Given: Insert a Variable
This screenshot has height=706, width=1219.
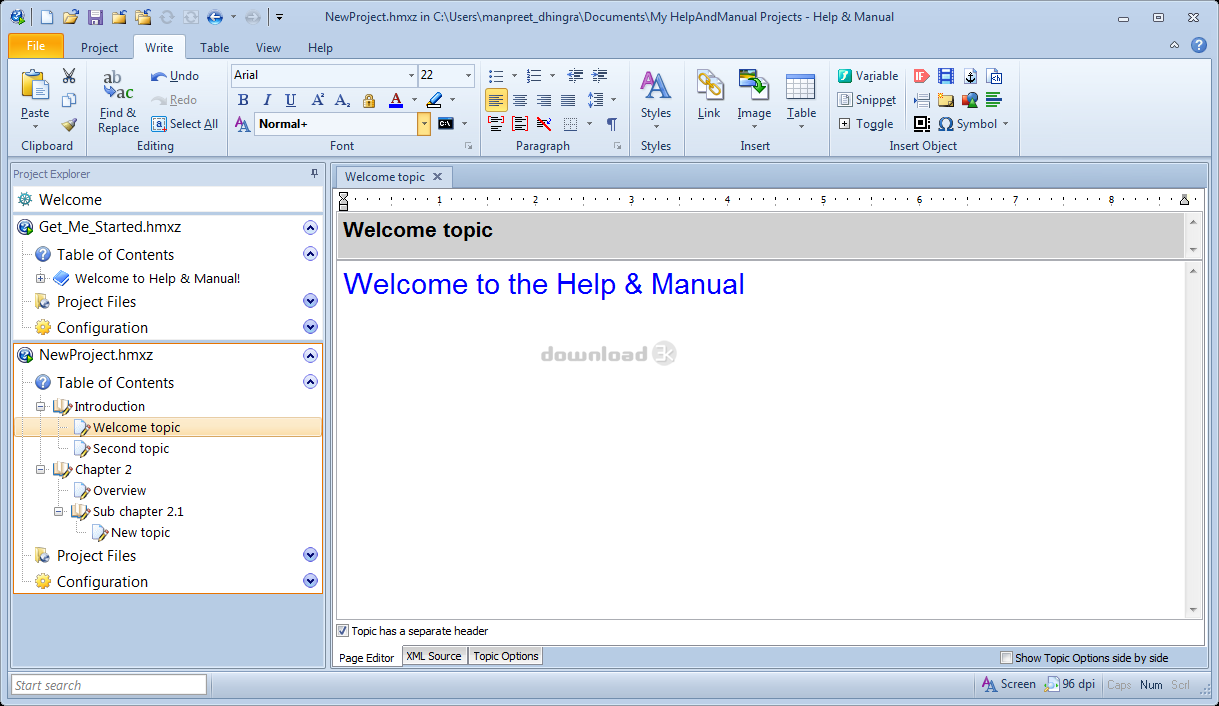Looking at the screenshot, I should click(x=868, y=76).
